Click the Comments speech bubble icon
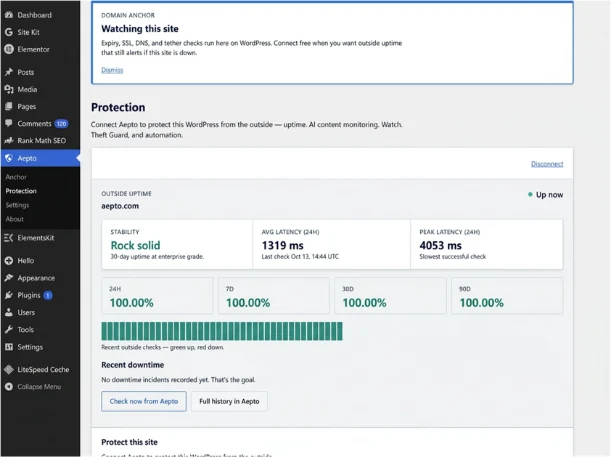The height and width of the screenshot is (457, 612). (x=9, y=123)
